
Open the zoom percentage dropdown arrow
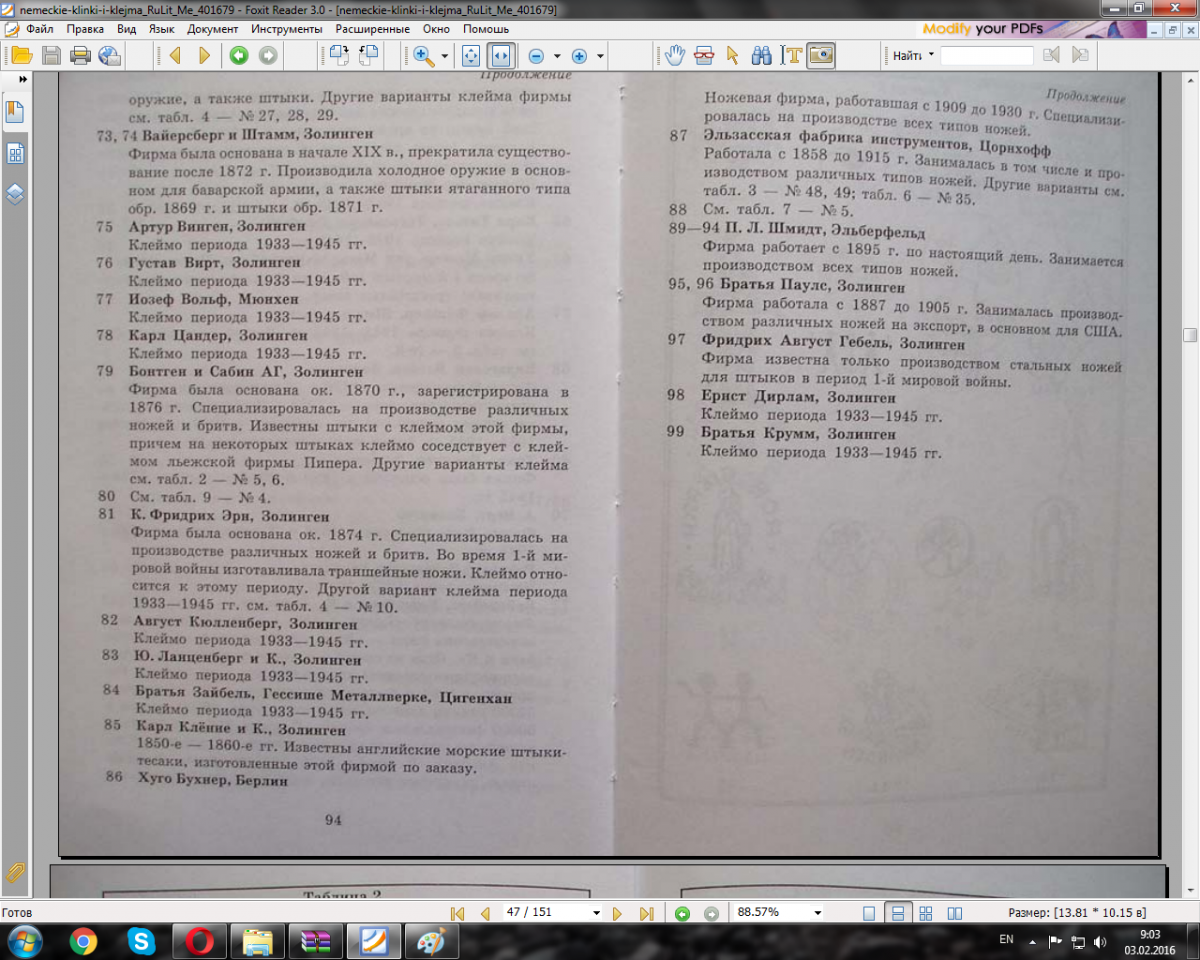818,913
